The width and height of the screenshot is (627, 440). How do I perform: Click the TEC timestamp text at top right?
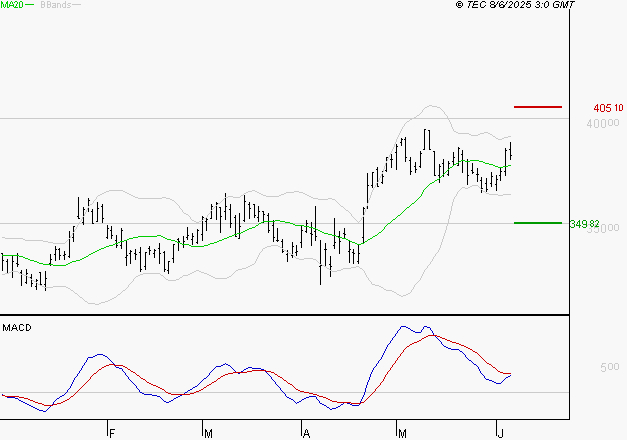[515, 5]
